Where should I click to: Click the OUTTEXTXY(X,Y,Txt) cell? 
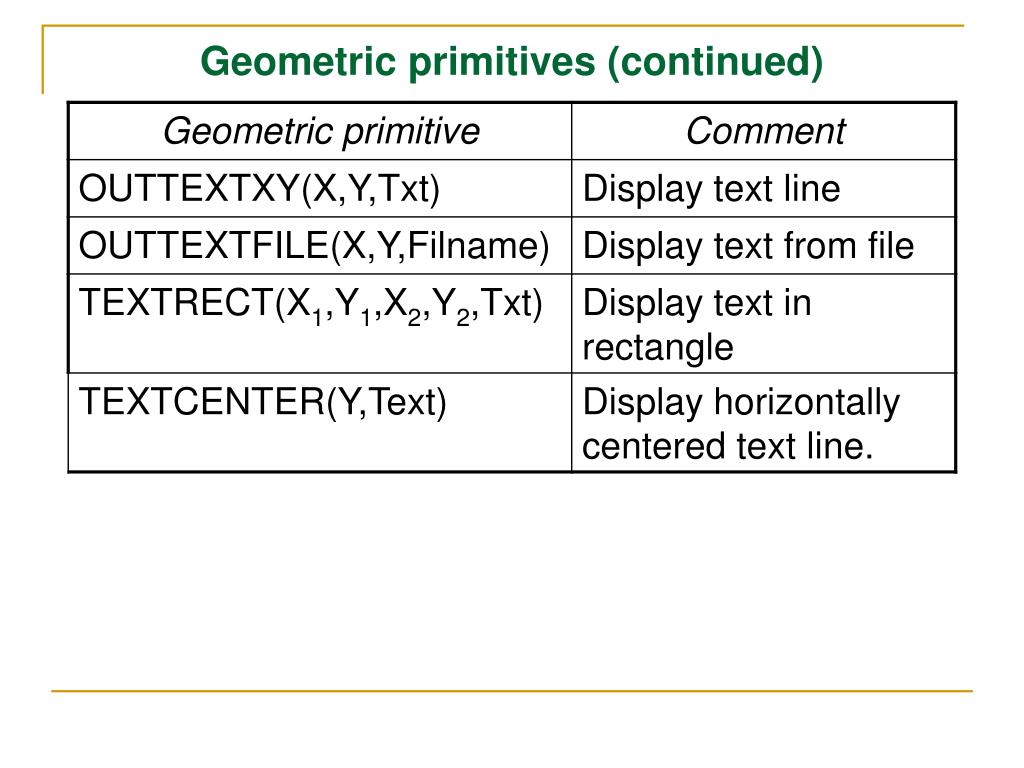click(x=320, y=189)
